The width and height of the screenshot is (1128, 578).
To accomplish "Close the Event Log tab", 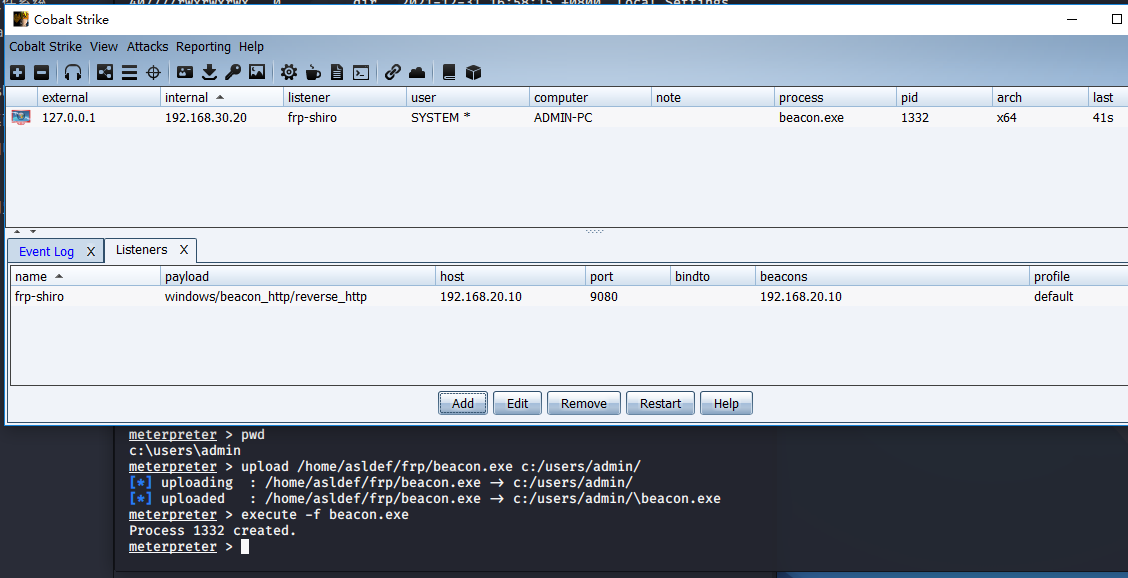I will (x=91, y=251).
